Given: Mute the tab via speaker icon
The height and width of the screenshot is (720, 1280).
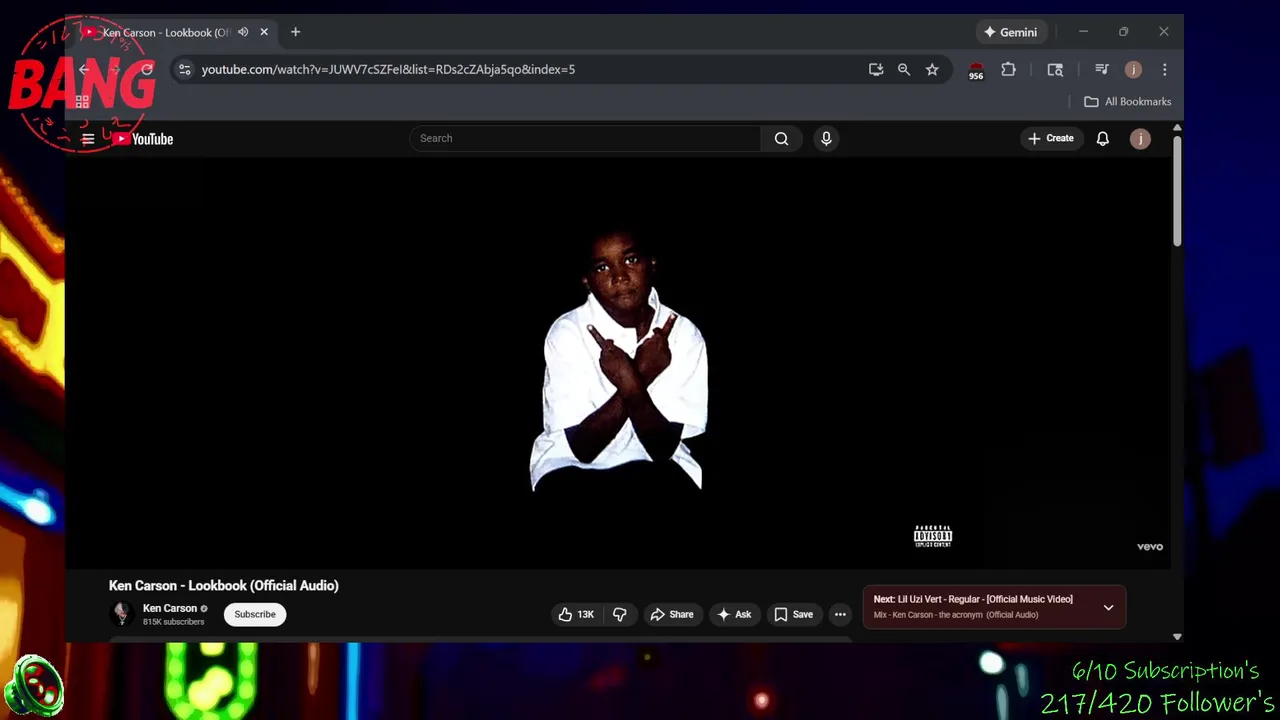Looking at the screenshot, I should click(243, 32).
